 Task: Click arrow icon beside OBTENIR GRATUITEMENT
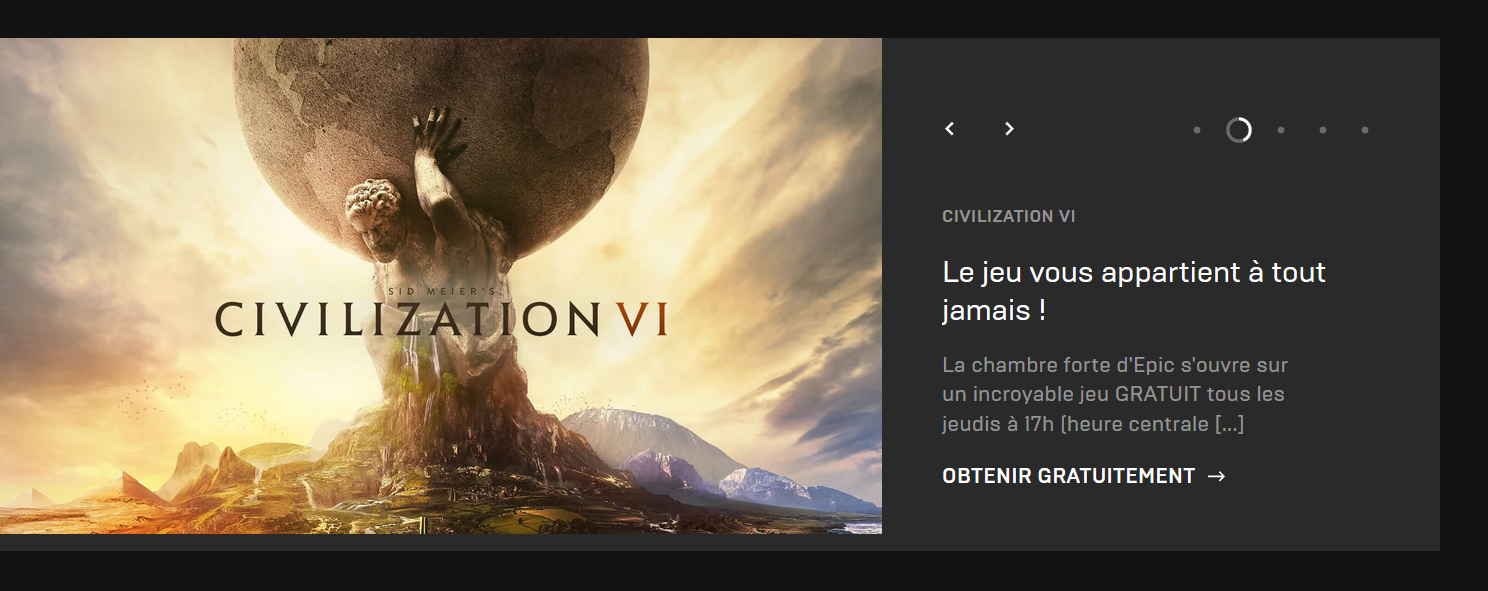[1216, 476]
